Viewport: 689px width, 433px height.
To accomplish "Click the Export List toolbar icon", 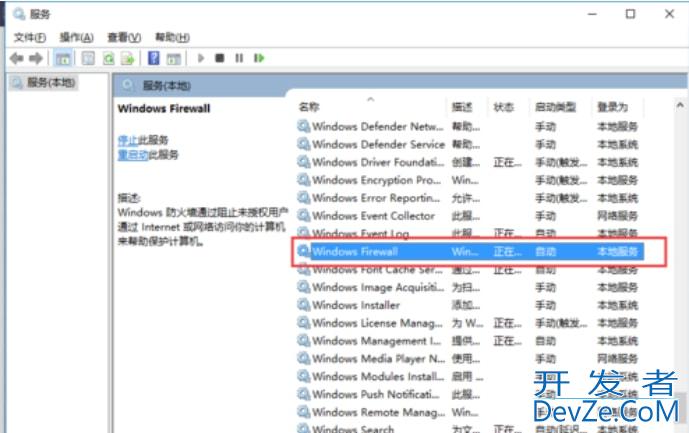I will [x=128, y=58].
